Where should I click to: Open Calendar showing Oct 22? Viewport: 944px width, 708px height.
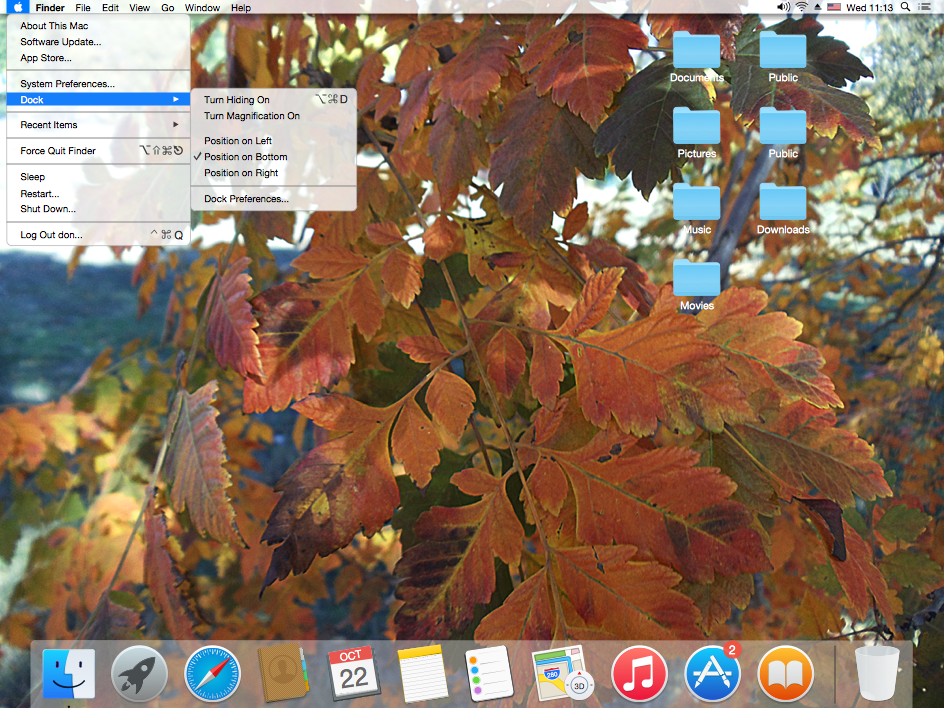(352, 673)
